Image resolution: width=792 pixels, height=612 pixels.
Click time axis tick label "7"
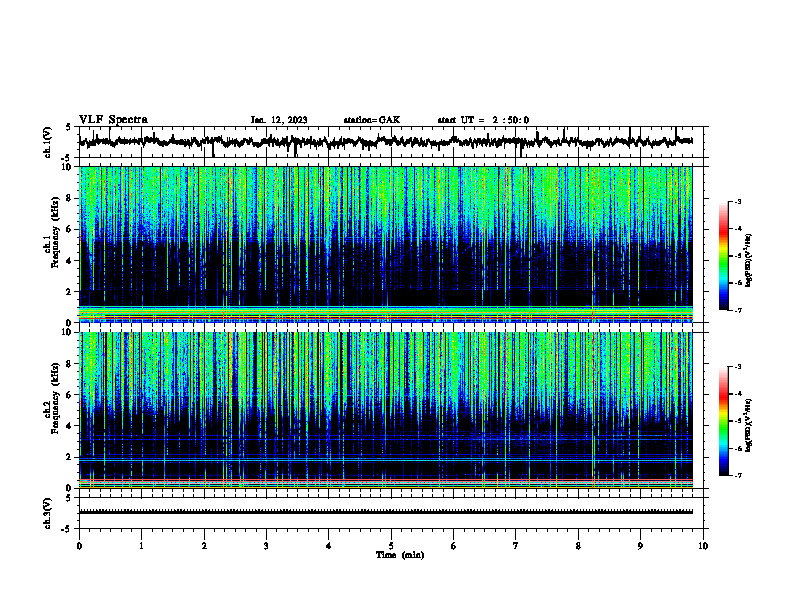516,546
